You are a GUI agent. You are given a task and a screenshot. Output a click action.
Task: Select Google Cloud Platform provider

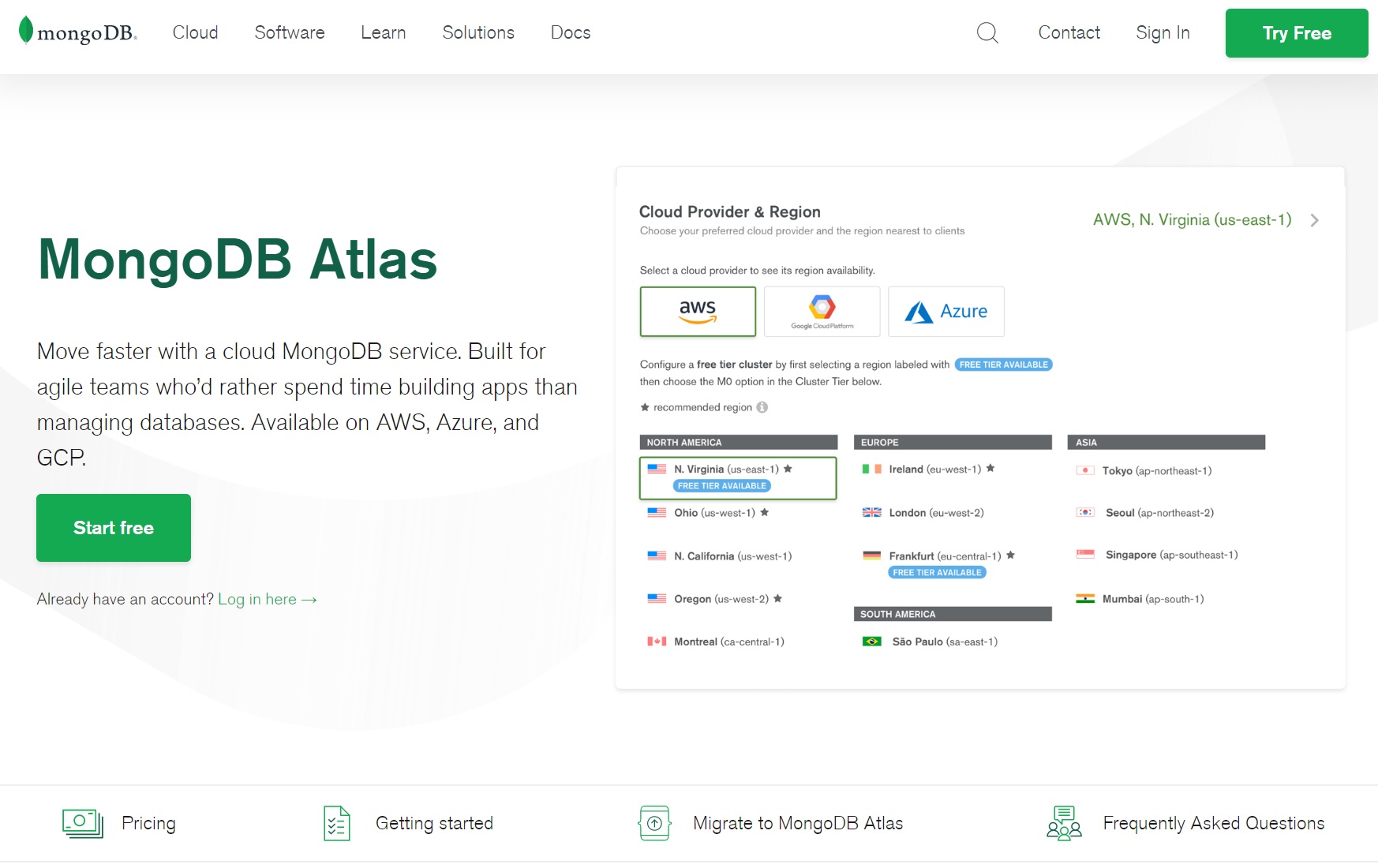(822, 312)
